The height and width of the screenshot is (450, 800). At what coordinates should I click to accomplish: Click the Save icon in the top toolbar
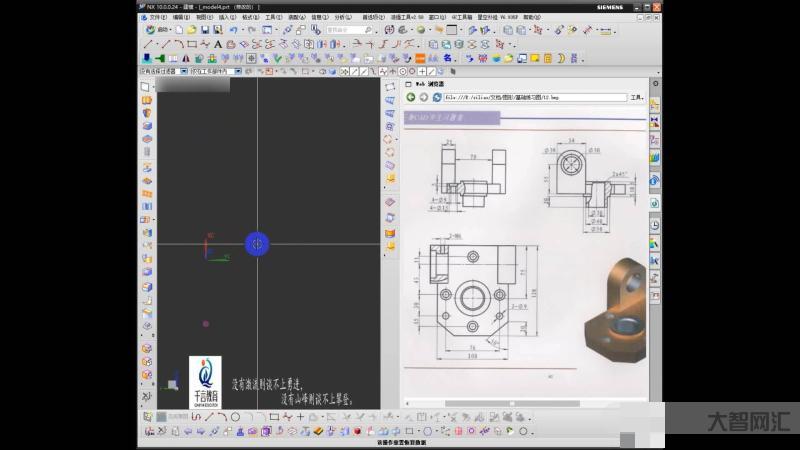click(205, 30)
